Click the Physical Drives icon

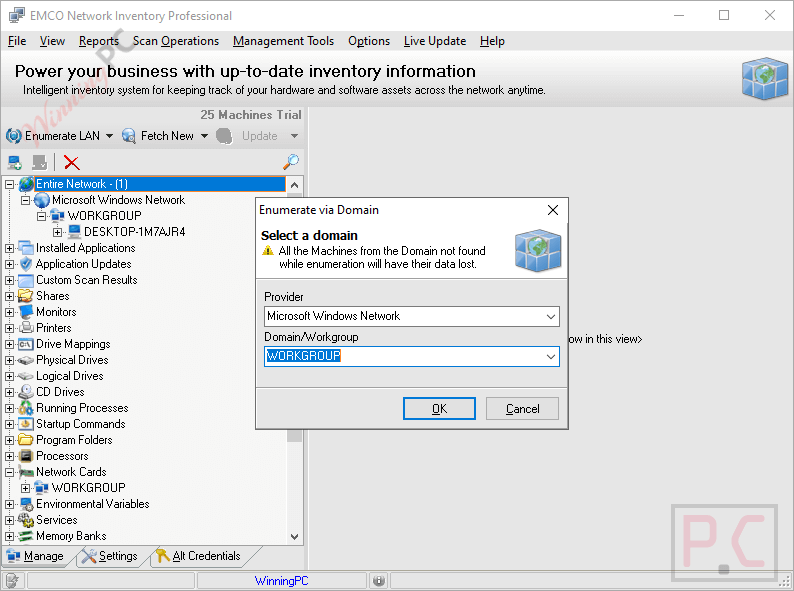(x=26, y=360)
